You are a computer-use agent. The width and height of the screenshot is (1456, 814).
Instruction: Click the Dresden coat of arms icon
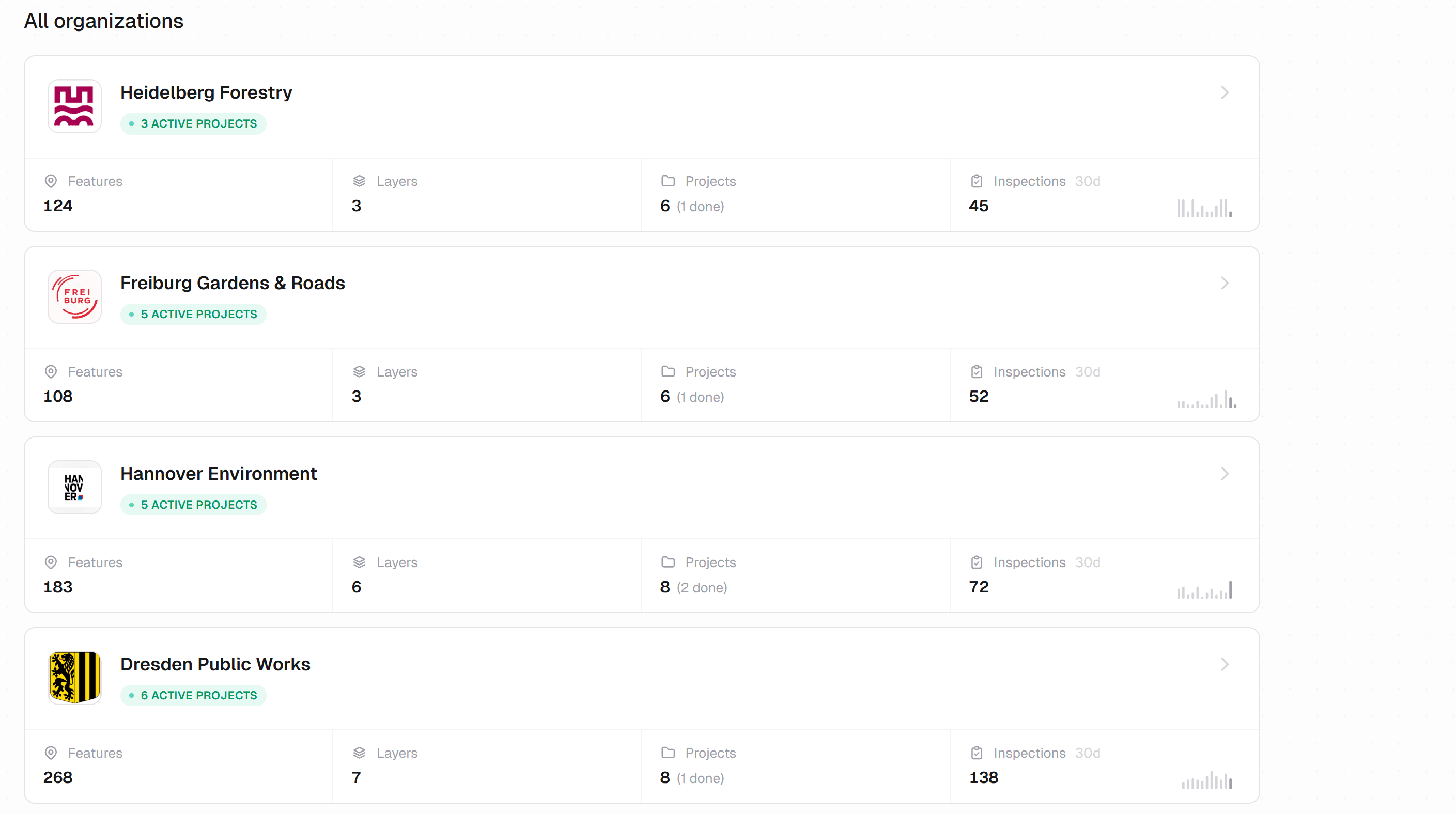tap(74, 677)
